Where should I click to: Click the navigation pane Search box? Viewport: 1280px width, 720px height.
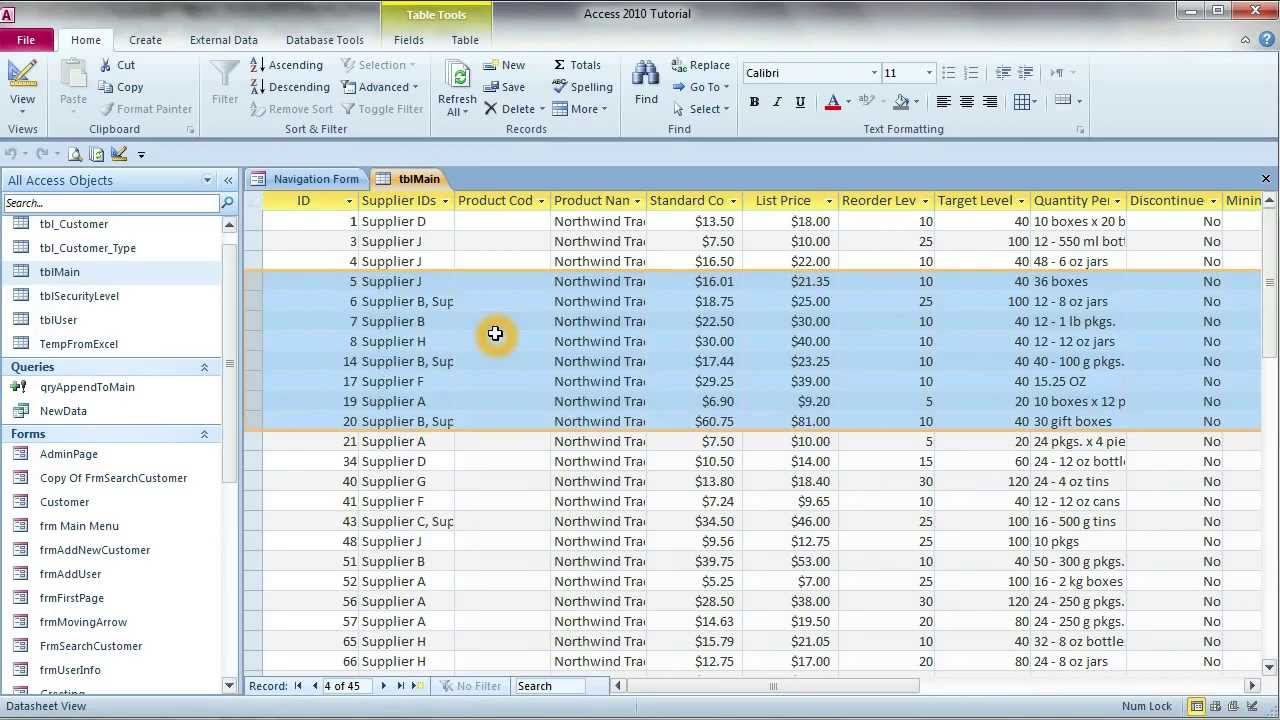pyautogui.click(x=111, y=203)
